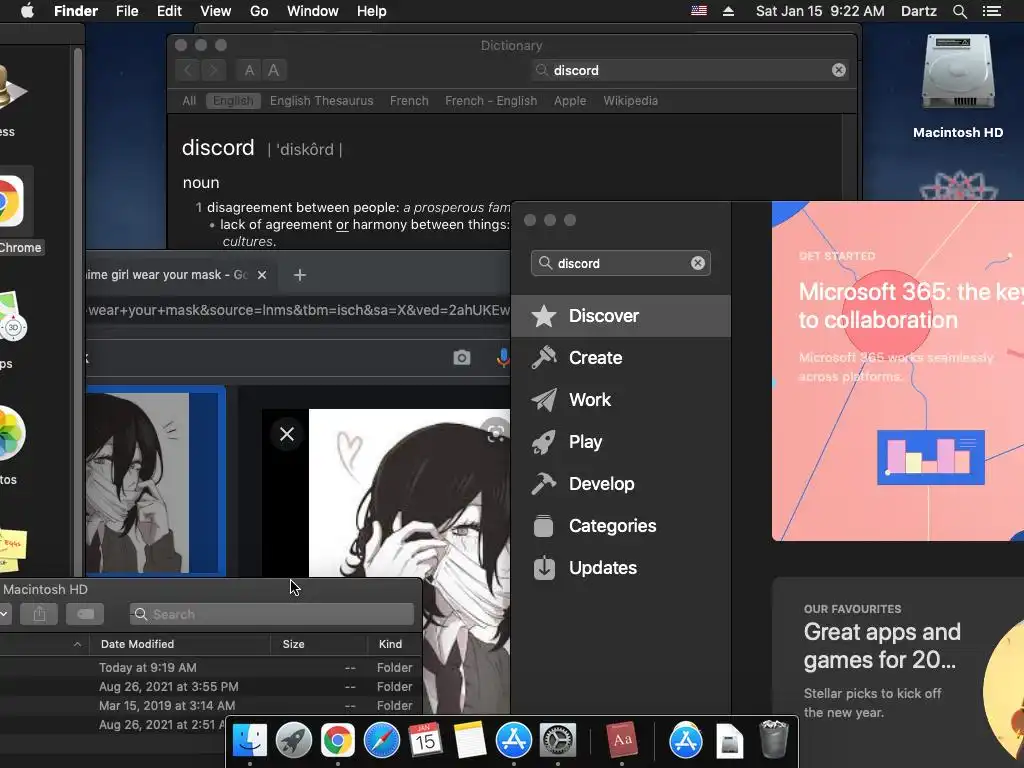Select Discover star in App Store sidebar
The image size is (1024, 768).
[x=620, y=316]
